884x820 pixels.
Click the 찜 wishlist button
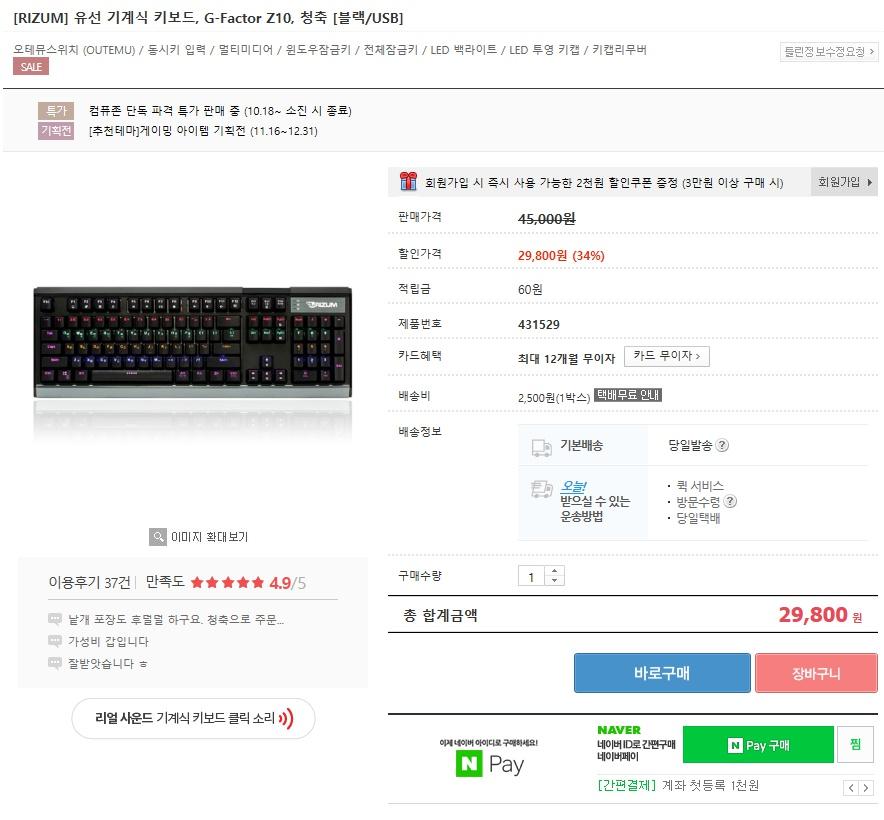point(855,744)
